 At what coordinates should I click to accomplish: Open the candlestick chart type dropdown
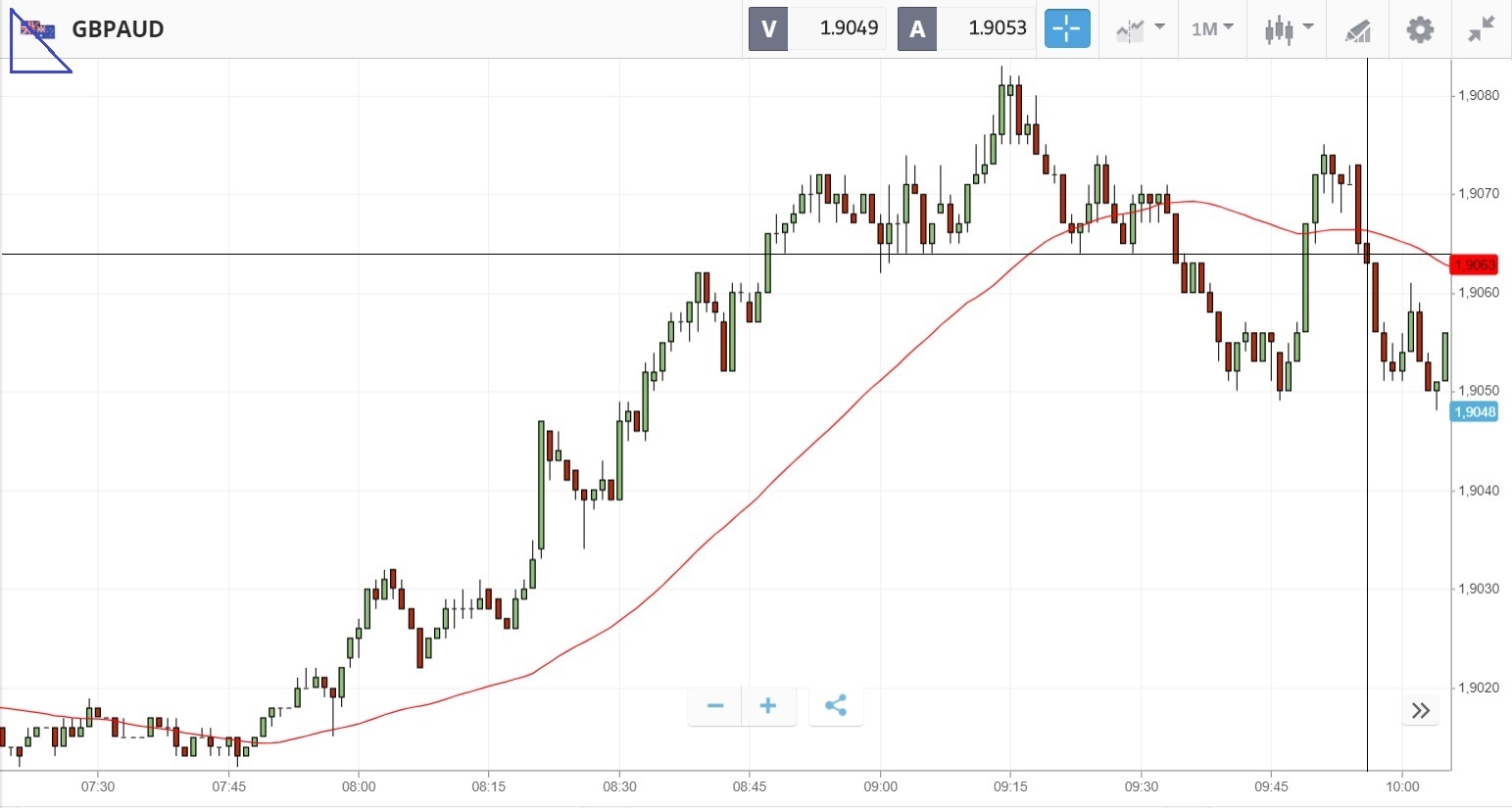(1287, 29)
